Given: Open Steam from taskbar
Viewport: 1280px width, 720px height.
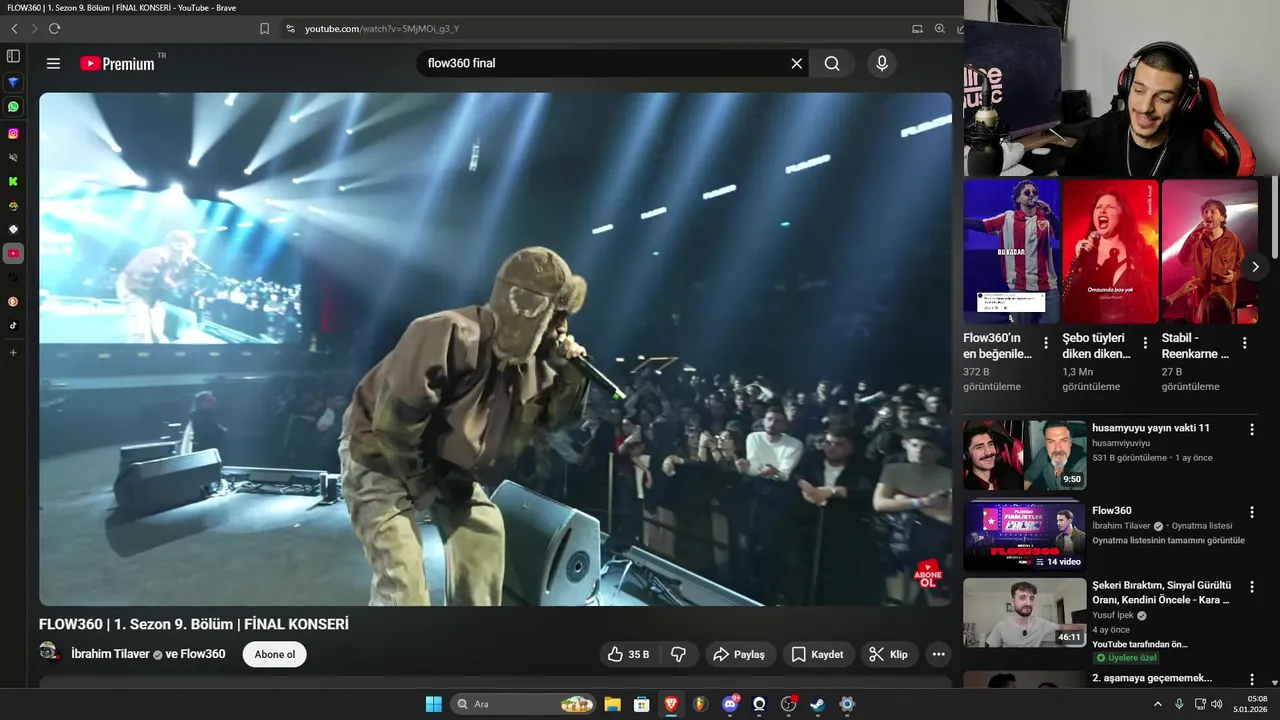Looking at the screenshot, I should (x=817, y=704).
